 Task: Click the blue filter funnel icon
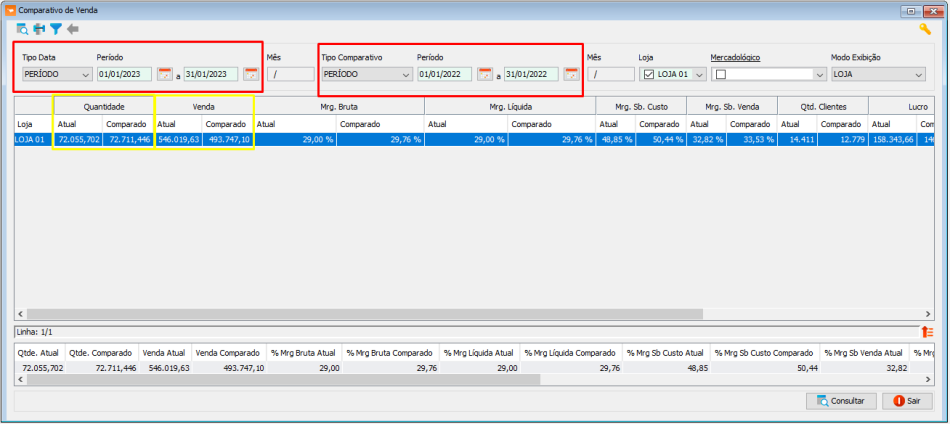click(56, 29)
